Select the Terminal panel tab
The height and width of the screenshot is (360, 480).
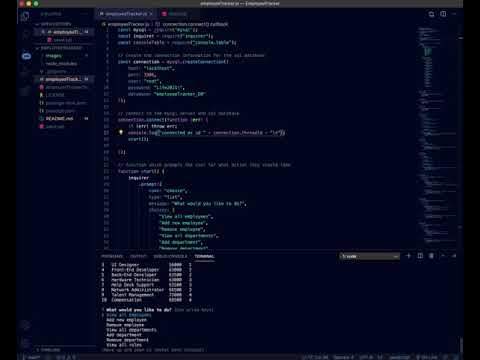pos(204,256)
